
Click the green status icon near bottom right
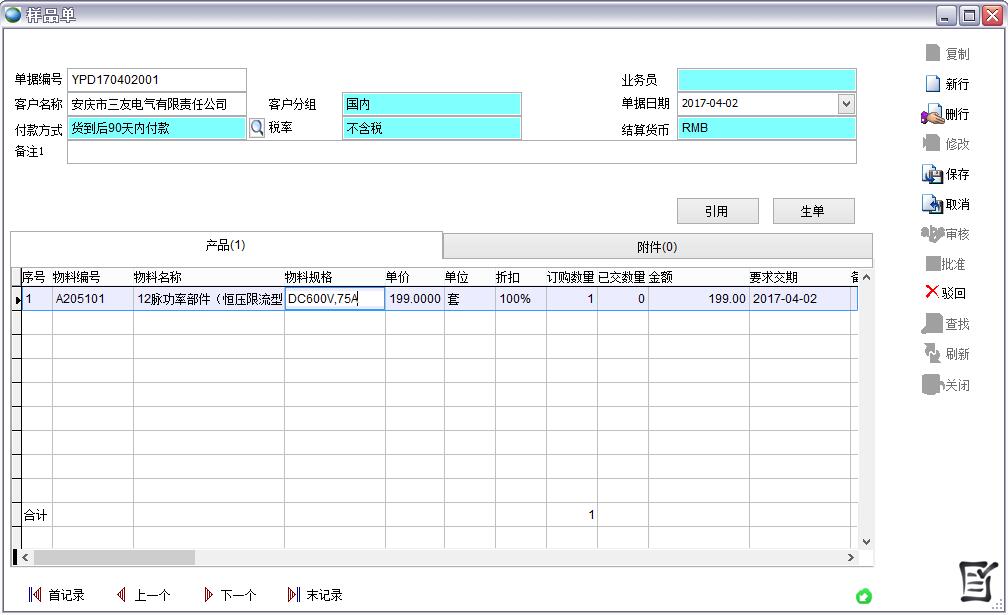click(x=864, y=595)
